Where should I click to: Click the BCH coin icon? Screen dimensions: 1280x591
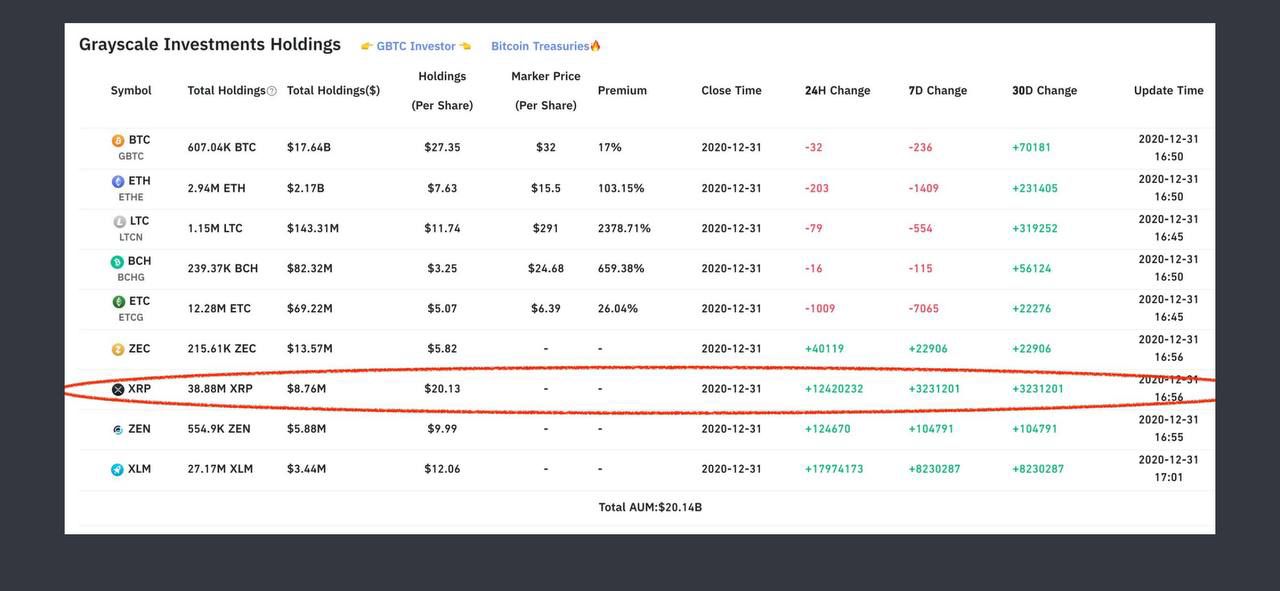[x=117, y=262]
